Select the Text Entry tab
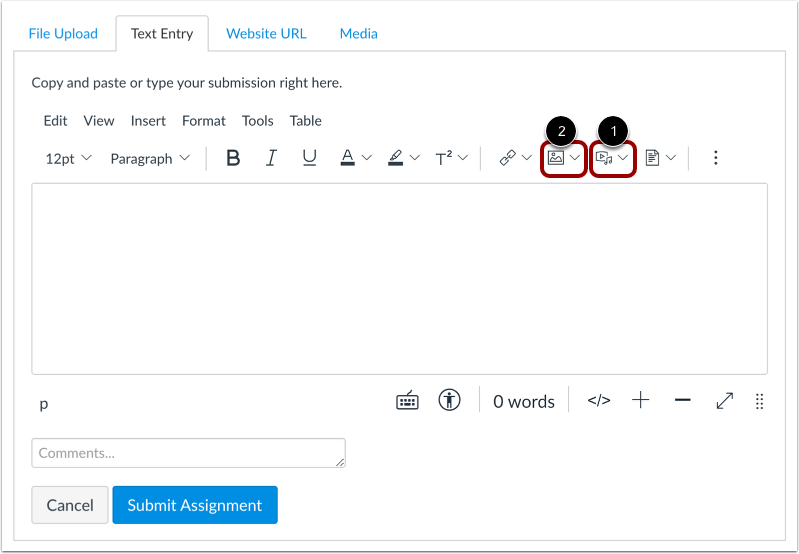This screenshot has width=799, height=554. point(162,34)
